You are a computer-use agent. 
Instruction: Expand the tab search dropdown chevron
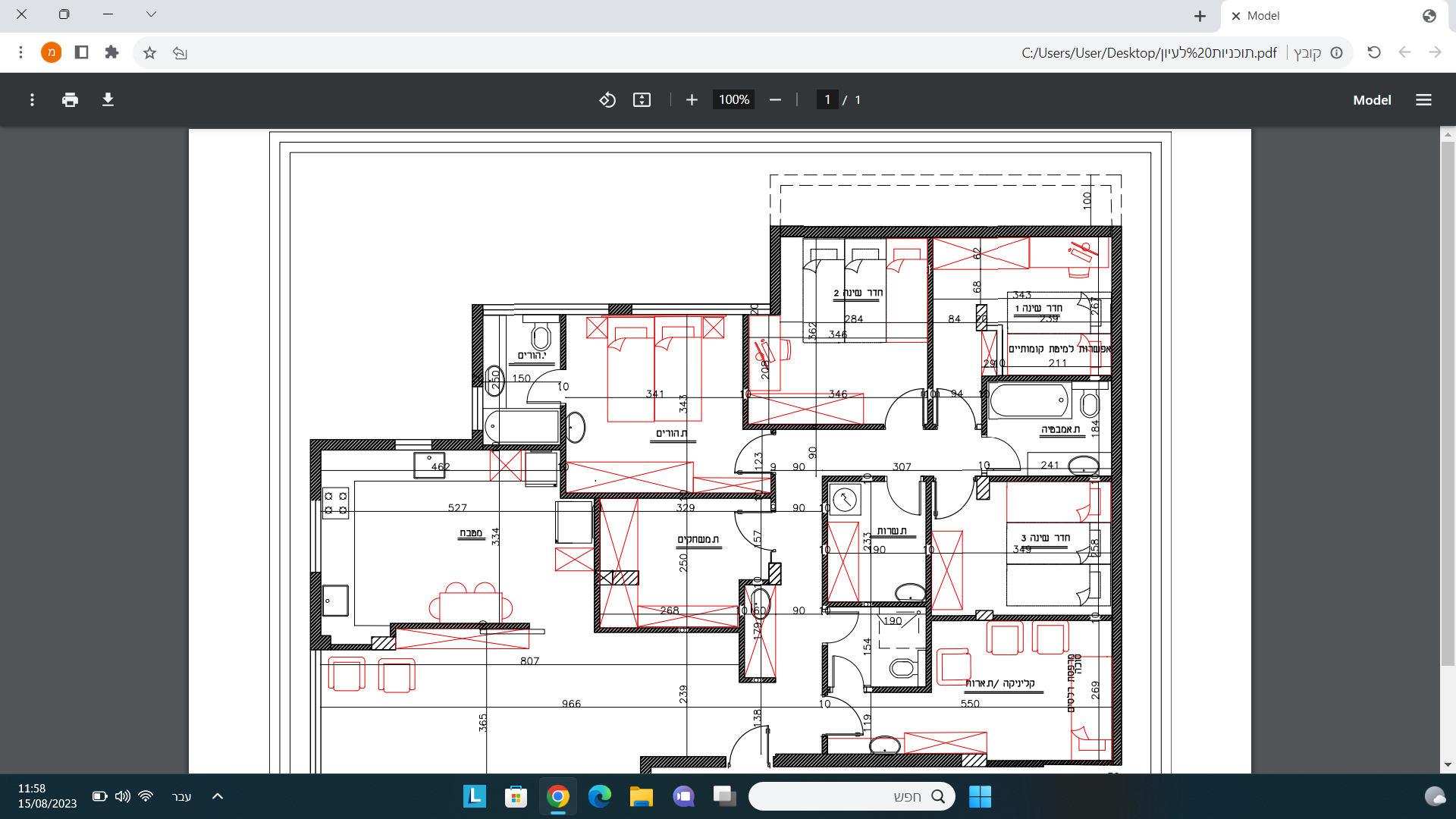(151, 14)
